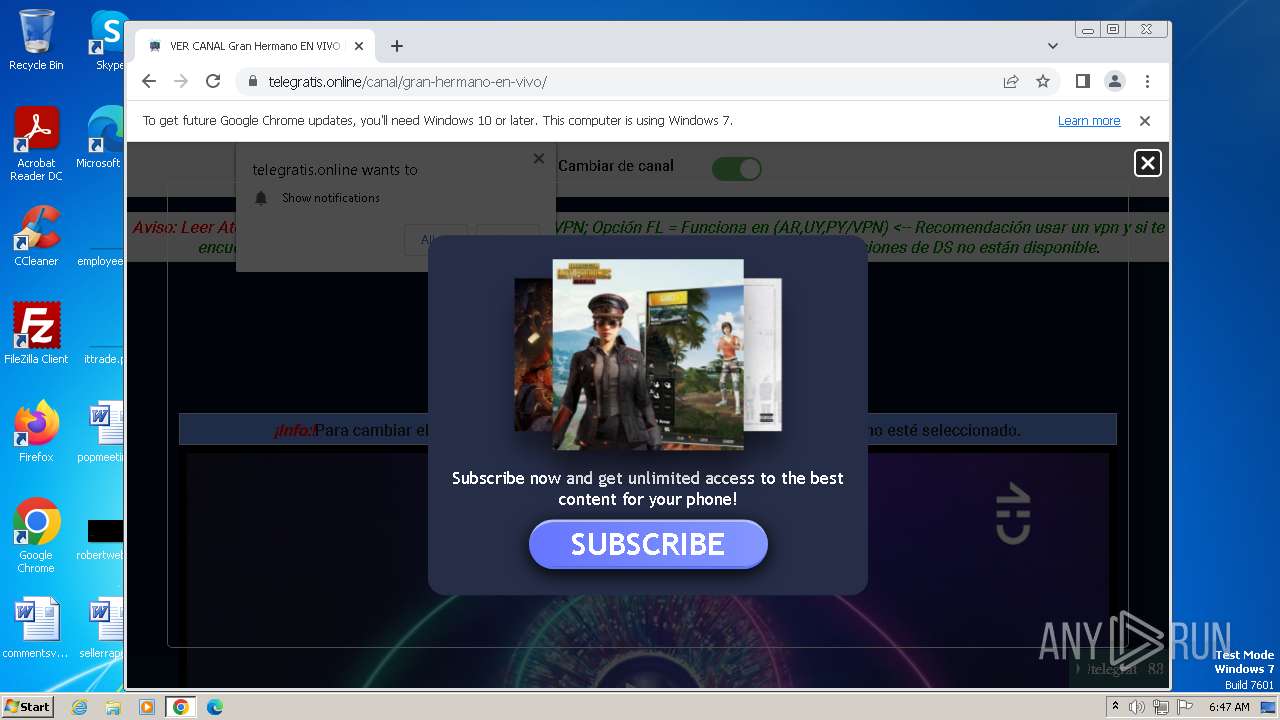Open Microsoft Edge from the taskbar

[214, 707]
